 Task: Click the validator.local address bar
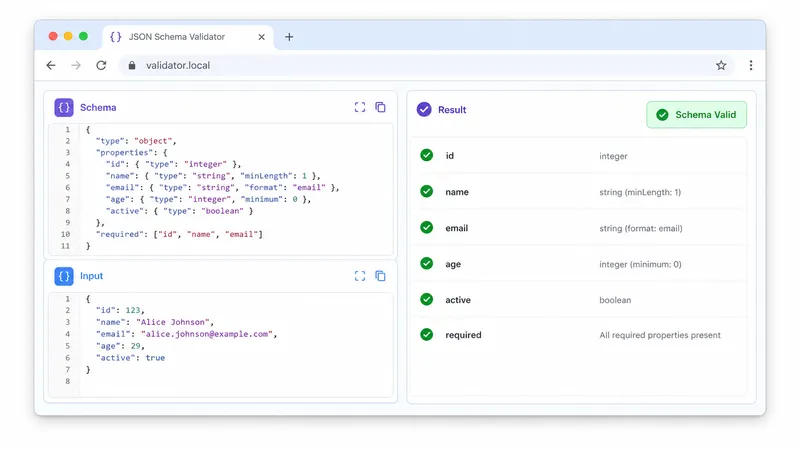coord(426,65)
